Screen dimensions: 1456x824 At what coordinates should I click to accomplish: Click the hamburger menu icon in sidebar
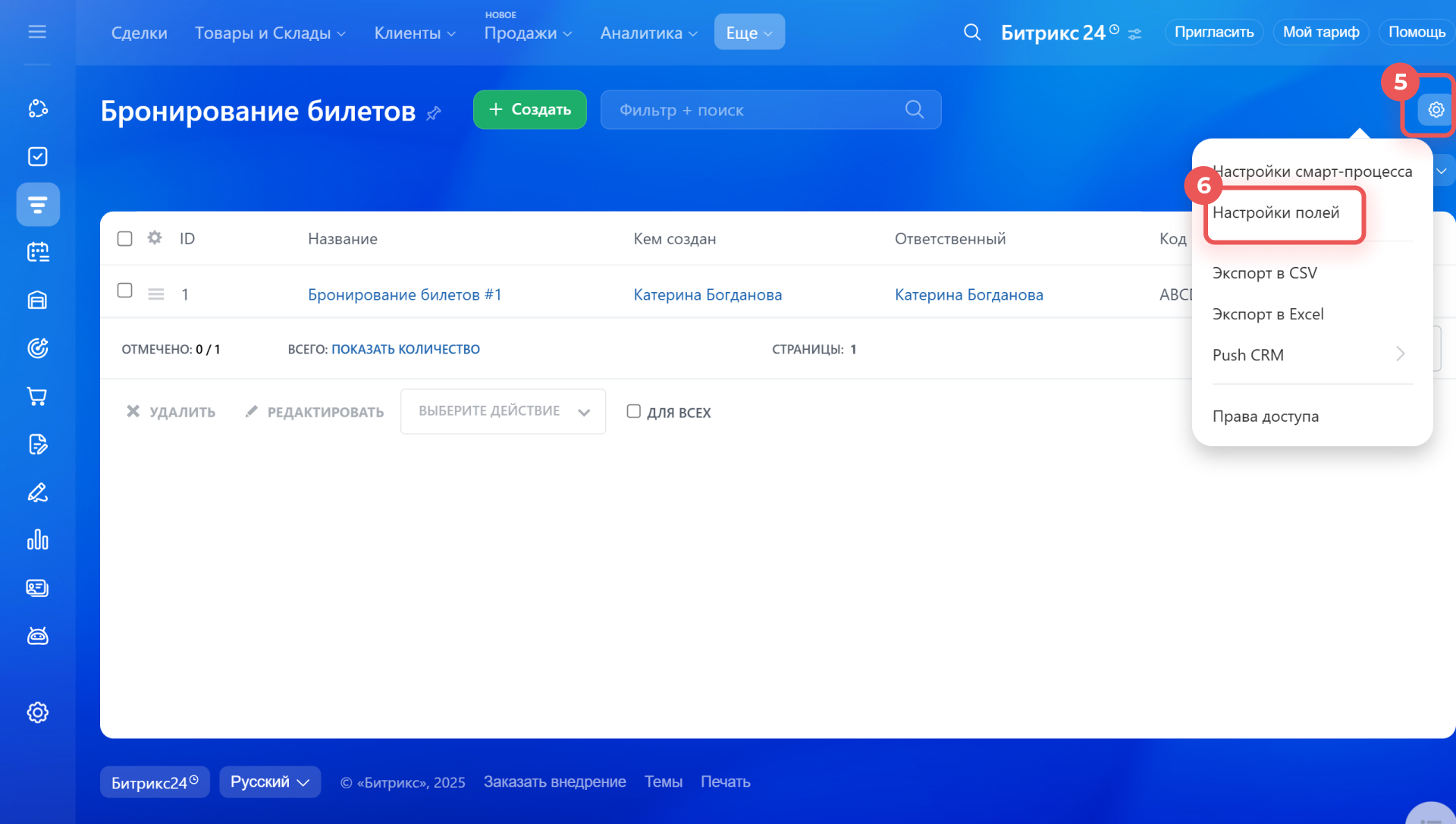[x=37, y=32]
